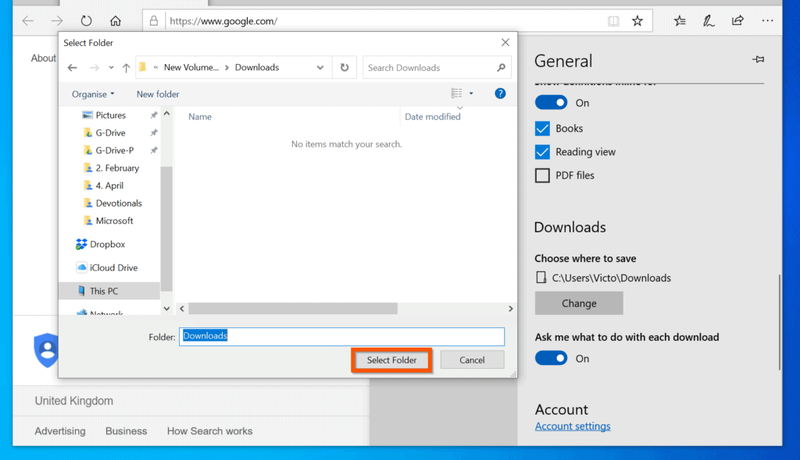Expand the view options dropdown arrow
This screenshot has width=800, height=460.
[471, 93]
